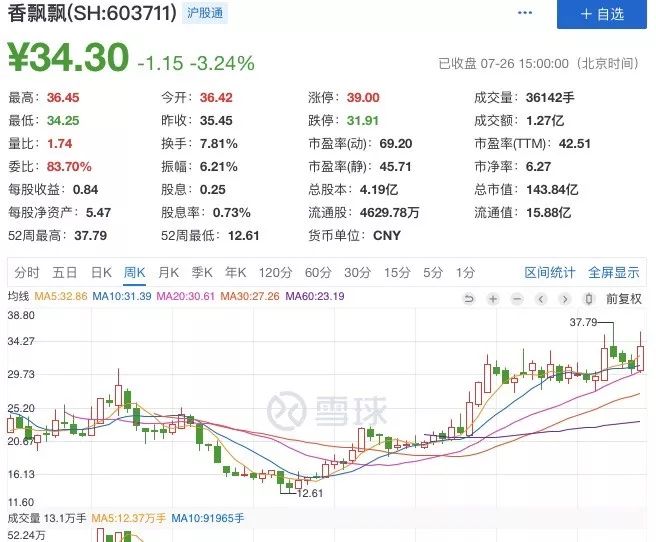Click the 量比 value 1.74
Image resolution: width=656 pixels, height=542 pixels.
pos(60,144)
